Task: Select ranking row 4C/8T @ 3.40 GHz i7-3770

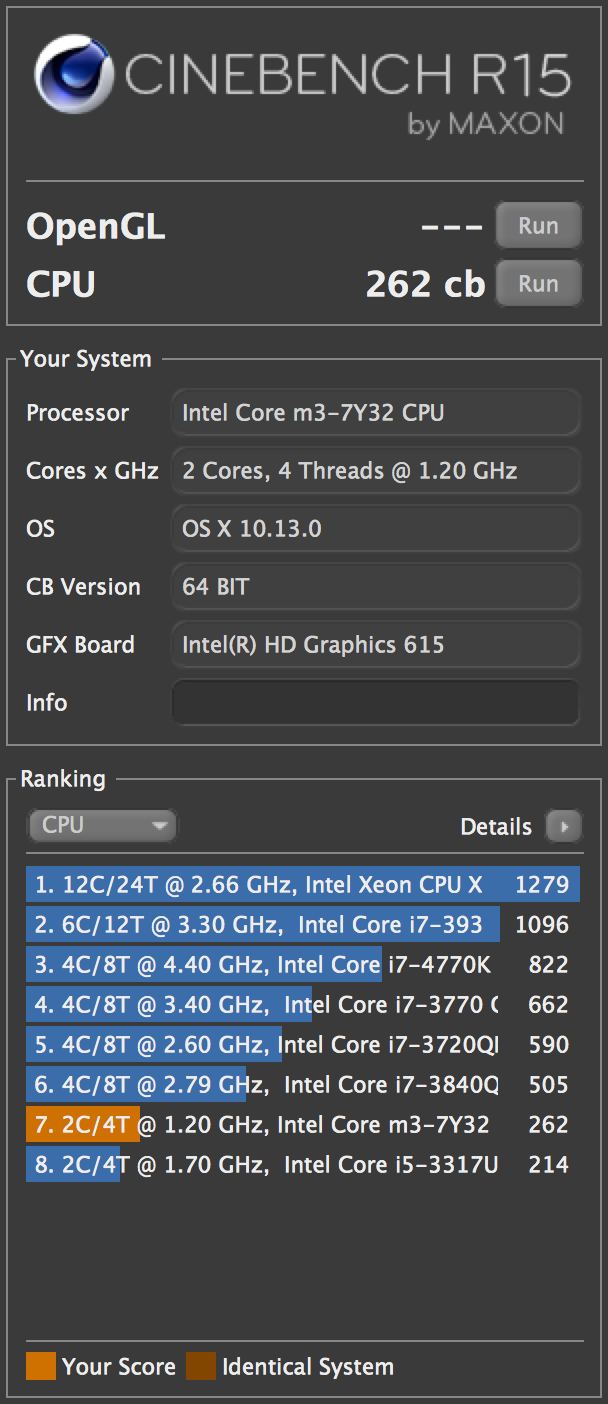Action: click(303, 1004)
